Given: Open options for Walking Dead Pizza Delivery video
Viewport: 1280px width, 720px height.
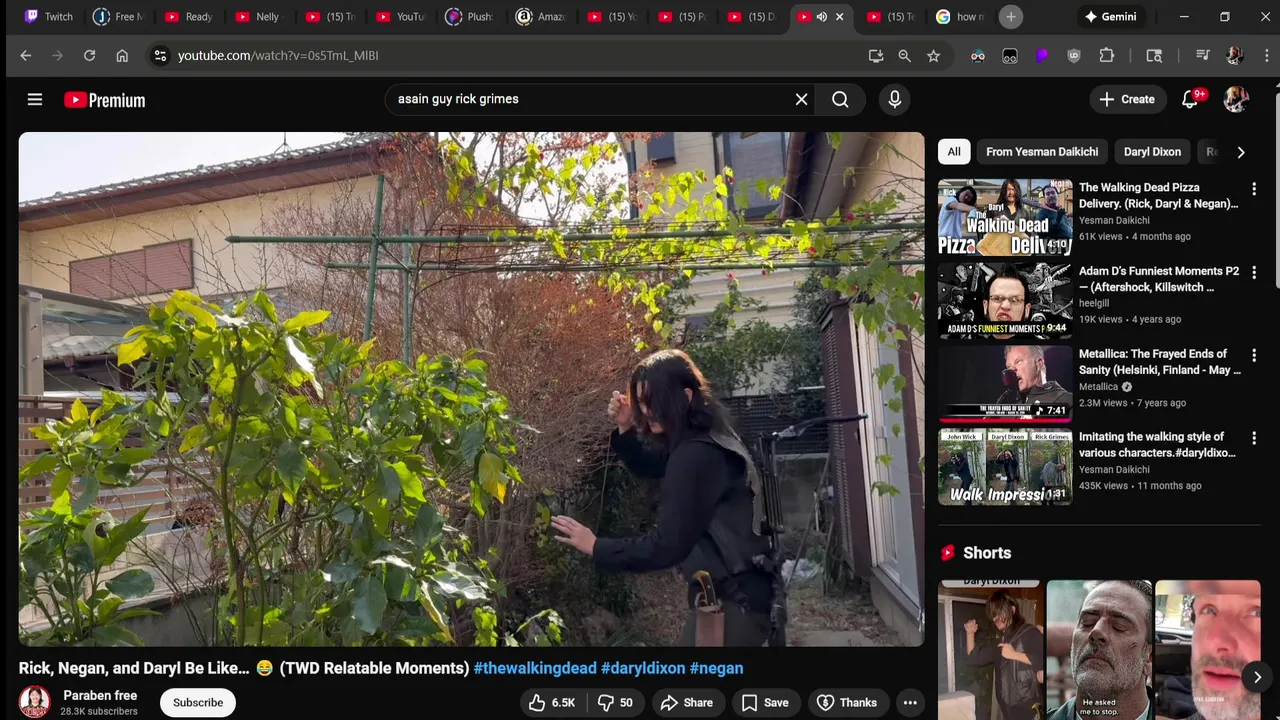Looking at the screenshot, I should [1254, 189].
